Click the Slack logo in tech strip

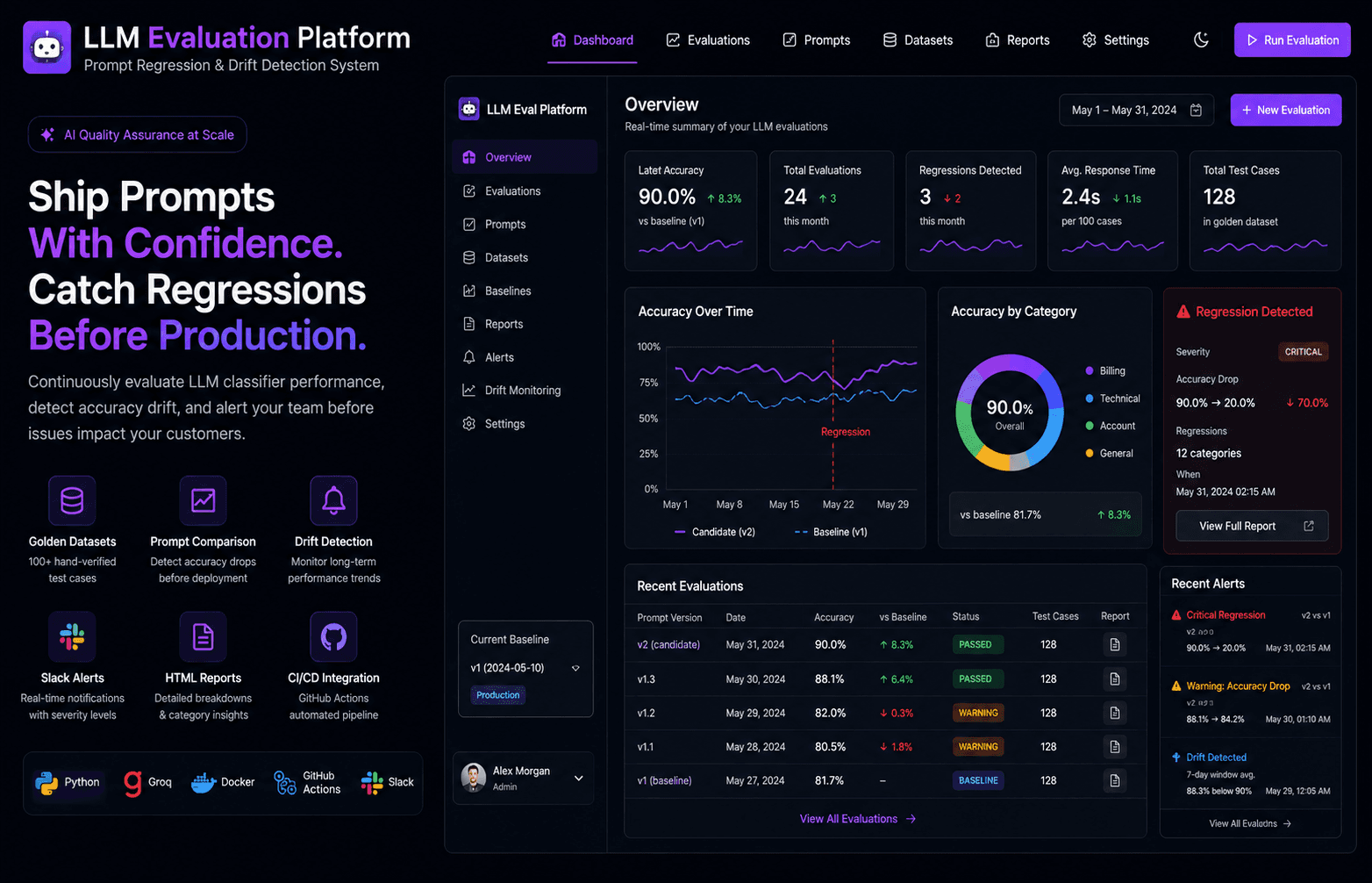pos(372,783)
